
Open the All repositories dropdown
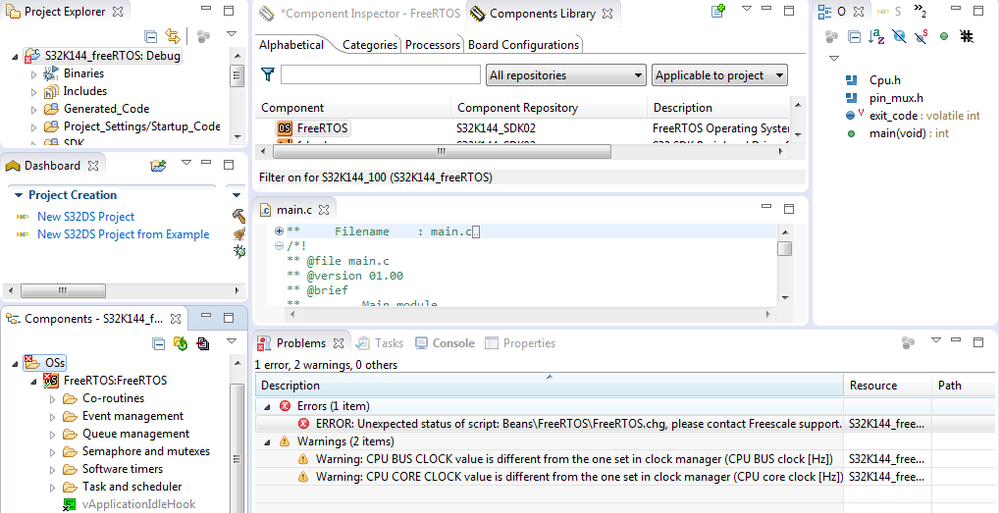566,75
